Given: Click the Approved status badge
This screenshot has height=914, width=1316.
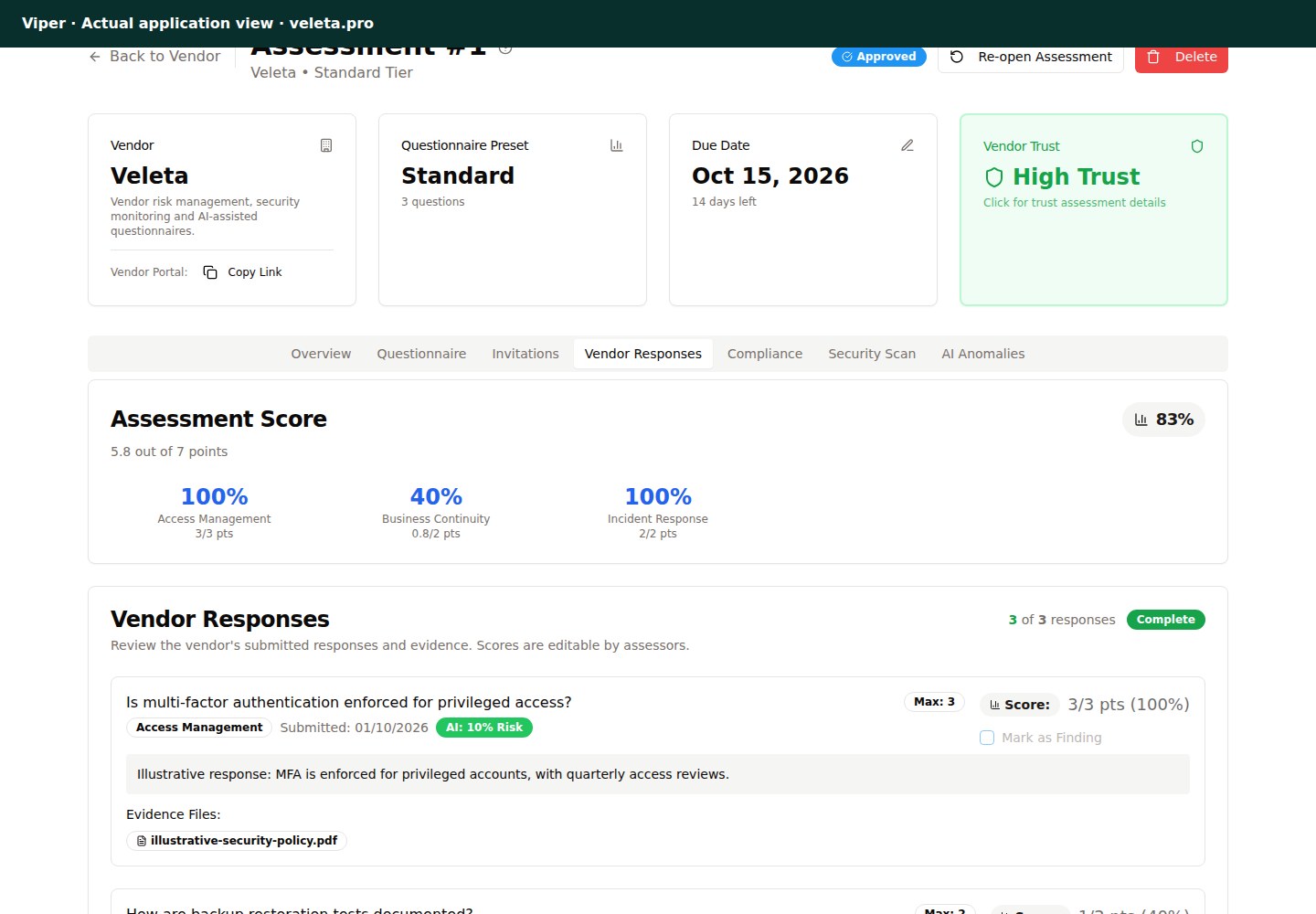Looking at the screenshot, I should coord(879,57).
